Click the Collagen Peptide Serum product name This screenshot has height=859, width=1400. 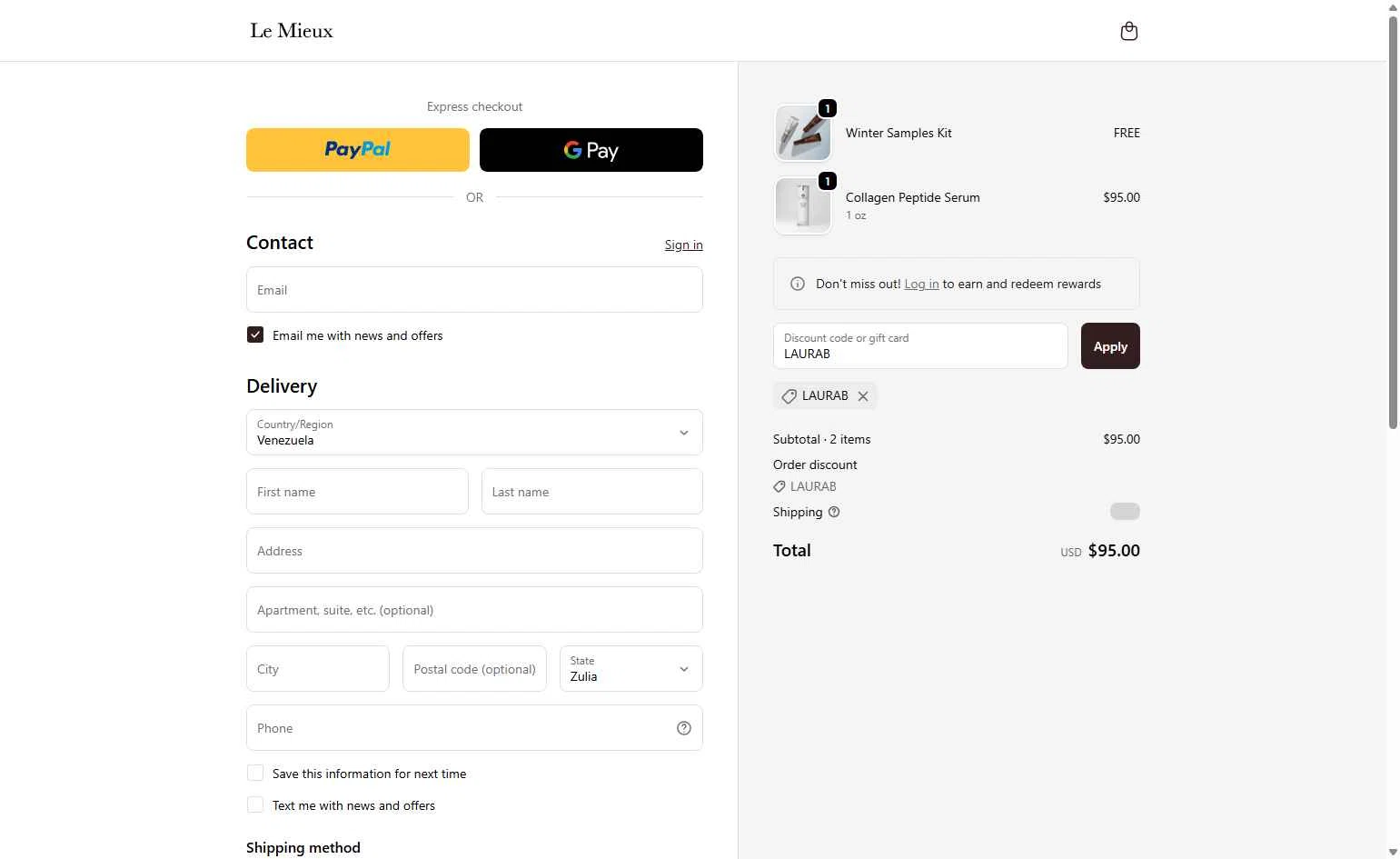pos(912,197)
